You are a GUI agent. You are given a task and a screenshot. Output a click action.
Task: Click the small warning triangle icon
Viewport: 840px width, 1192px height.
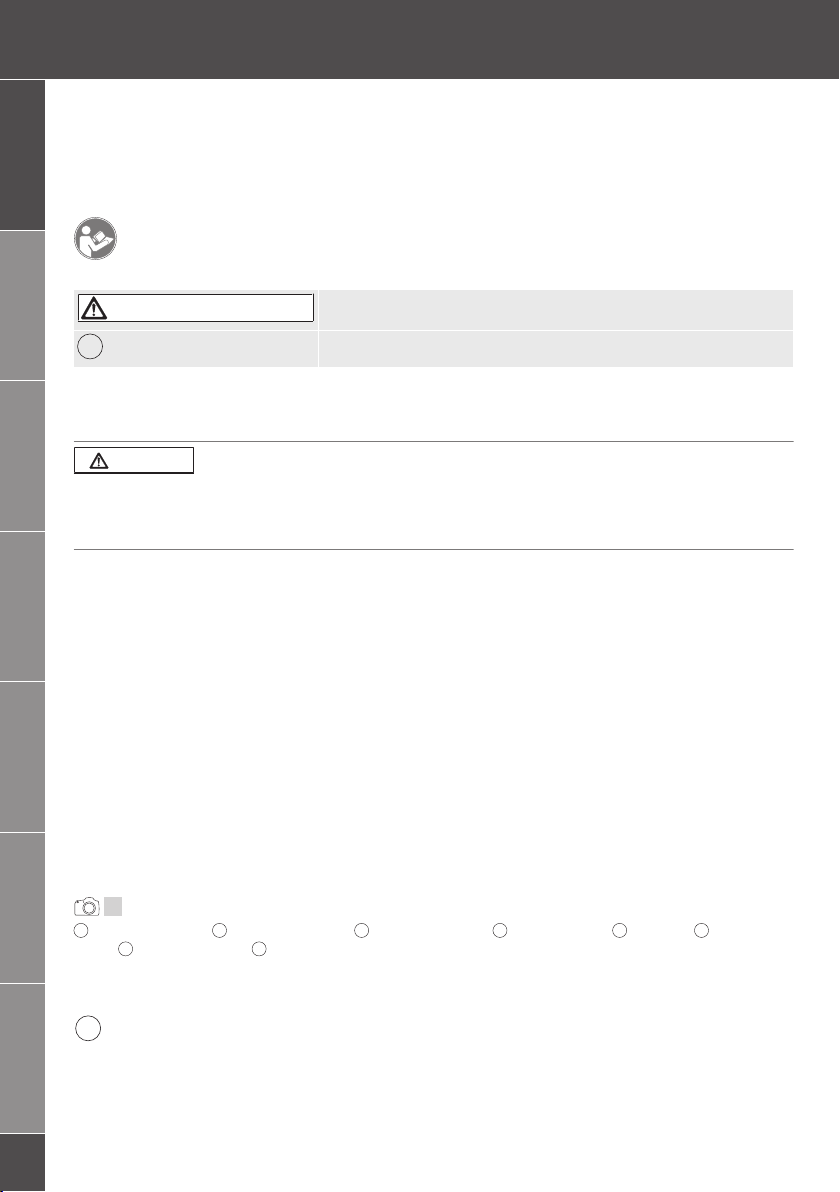99,461
